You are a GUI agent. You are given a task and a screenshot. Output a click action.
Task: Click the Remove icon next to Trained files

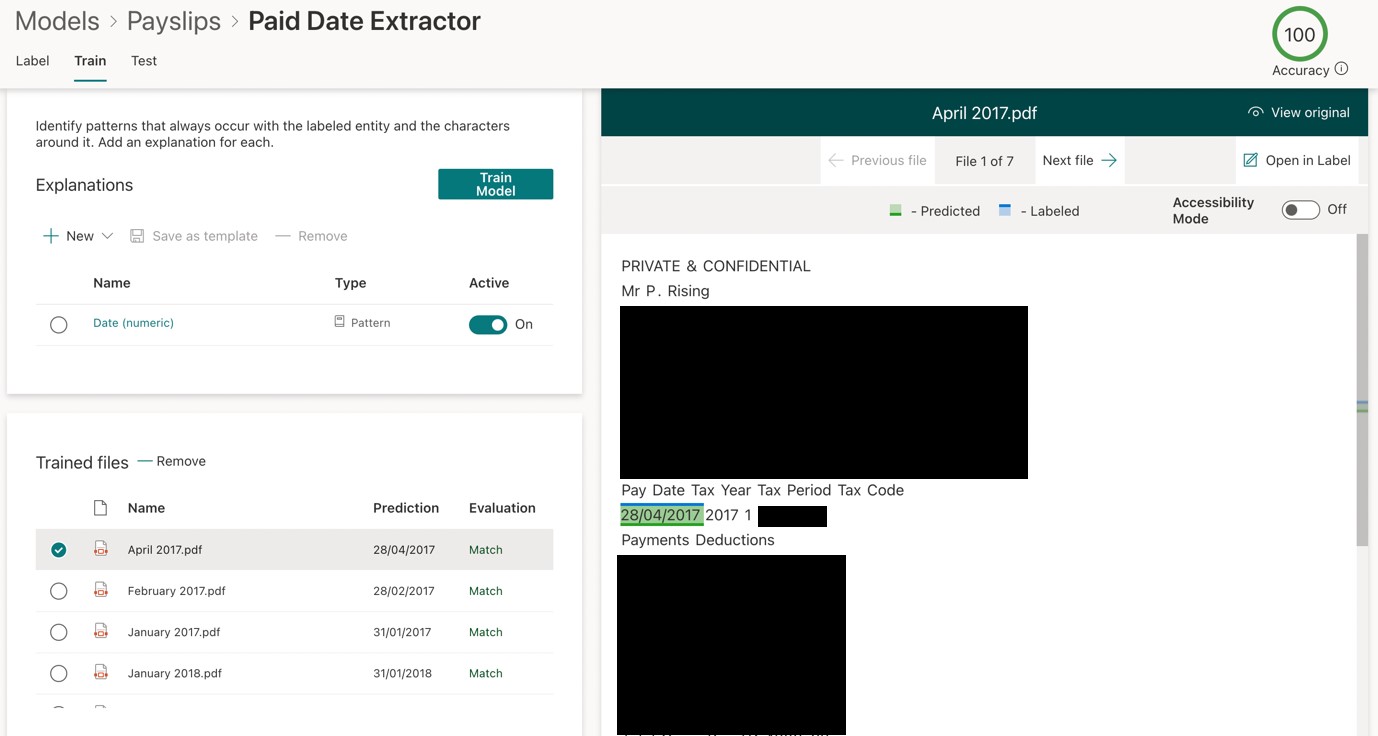[146, 461]
